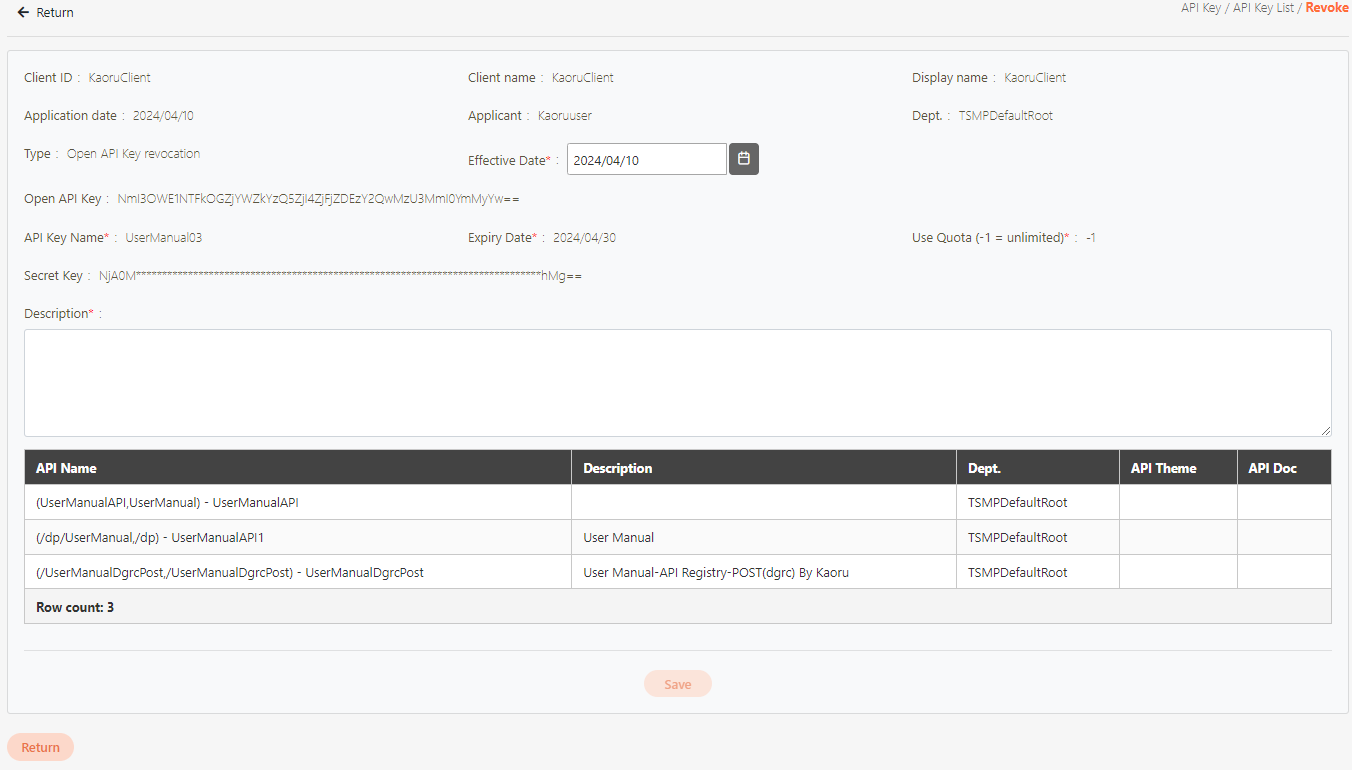Click the masked Secret Key value

340,276
